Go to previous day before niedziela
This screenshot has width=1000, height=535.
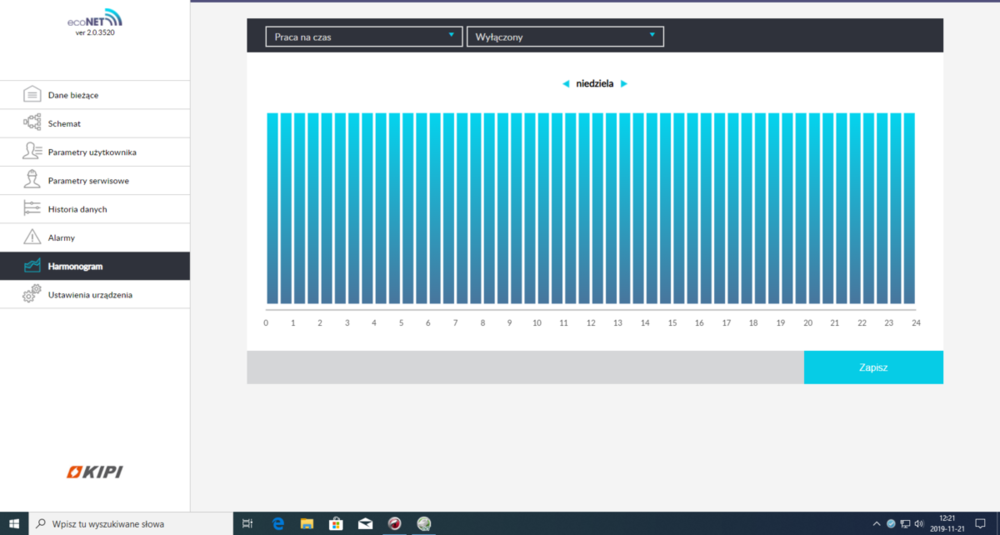[x=566, y=84]
